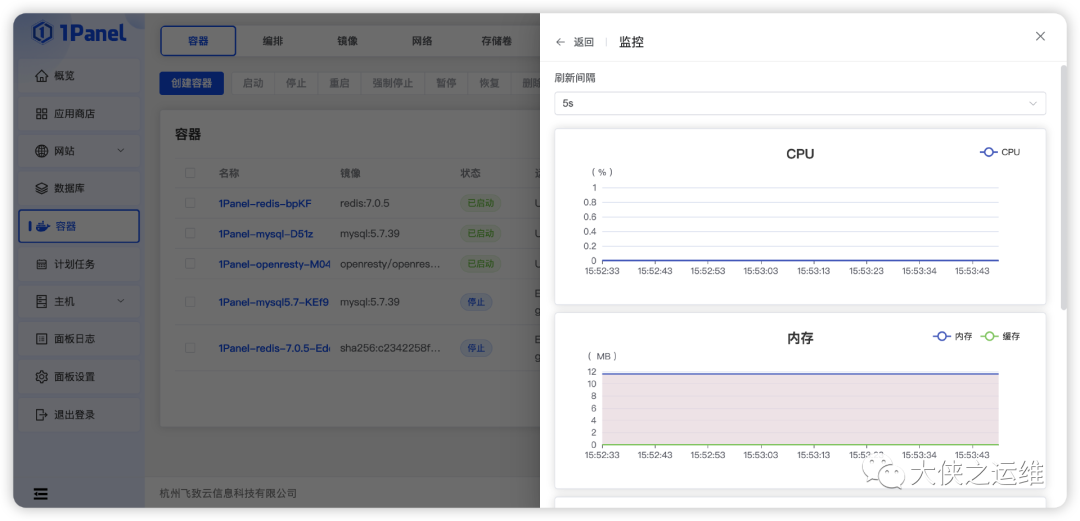Open 数据库 in the sidebar
The width and height of the screenshot is (1080, 521).
coord(79,188)
